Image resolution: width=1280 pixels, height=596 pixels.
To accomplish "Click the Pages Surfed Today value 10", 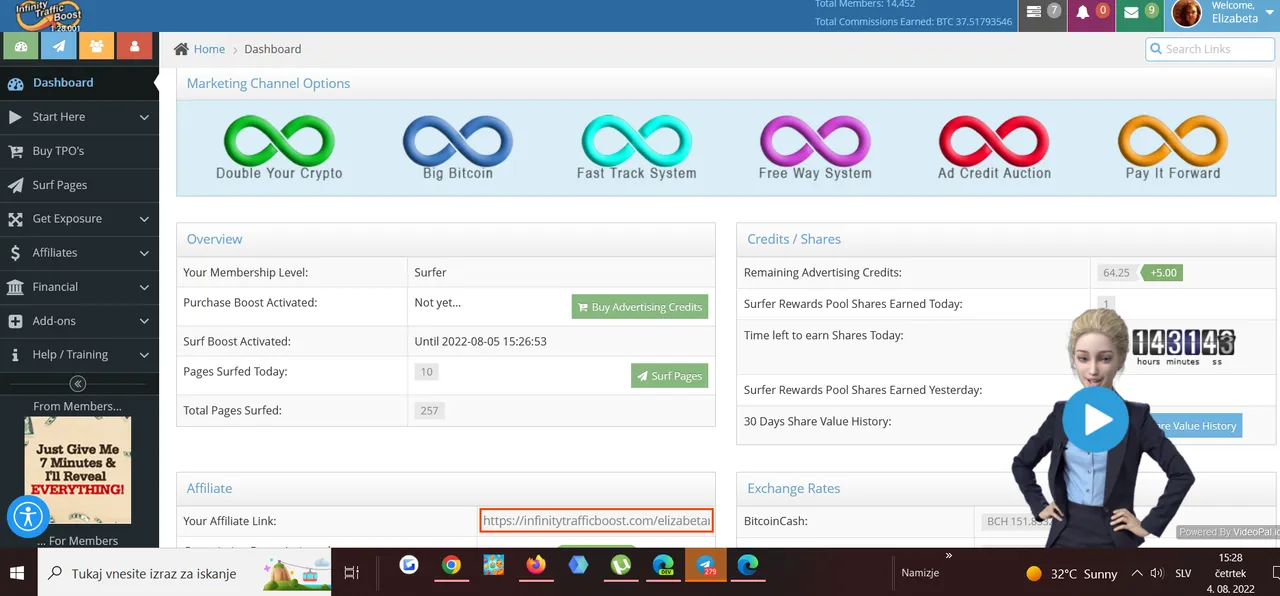I will click(426, 372).
